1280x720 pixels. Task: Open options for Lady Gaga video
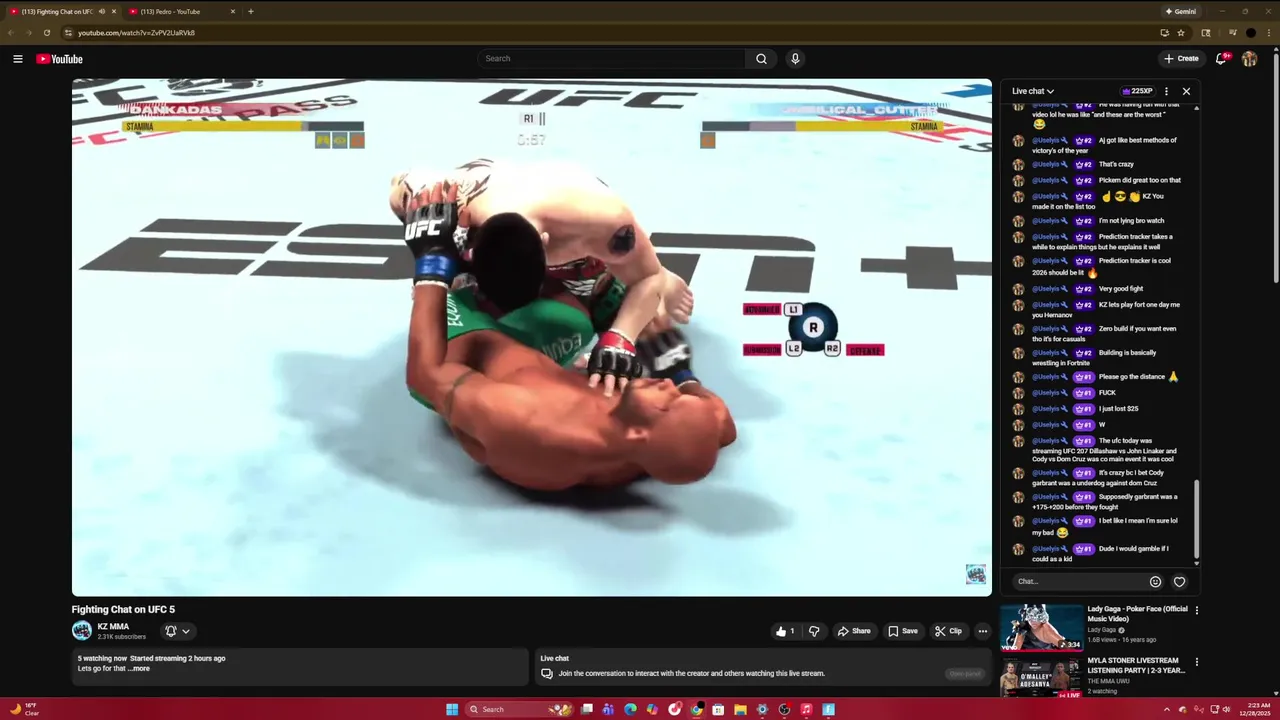point(1196,610)
